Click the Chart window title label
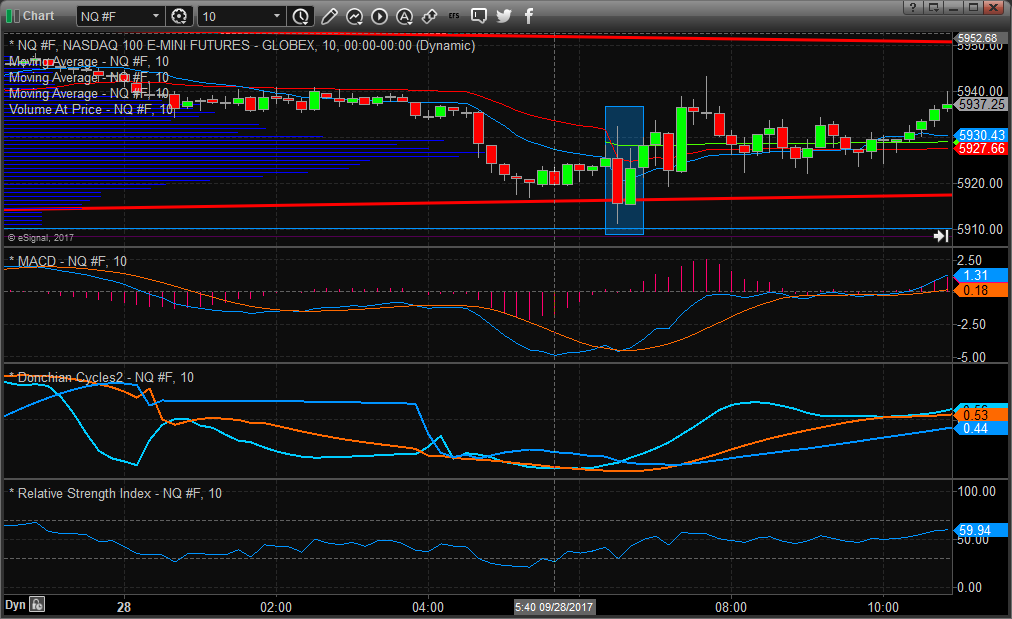1012x619 pixels. click(x=38, y=16)
